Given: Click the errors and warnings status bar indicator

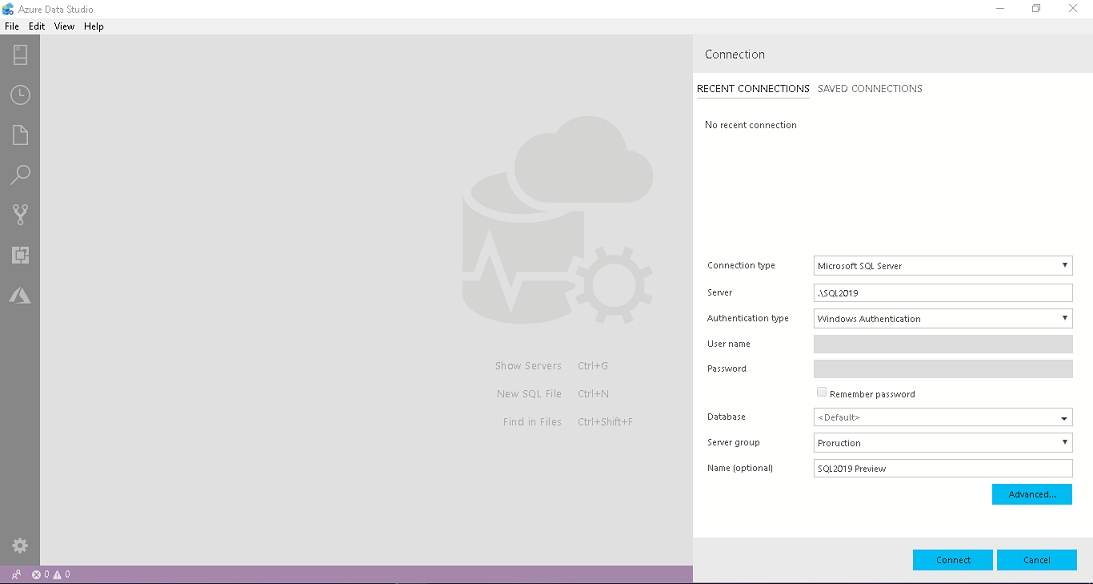Looking at the screenshot, I should click(x=51, y=575).
